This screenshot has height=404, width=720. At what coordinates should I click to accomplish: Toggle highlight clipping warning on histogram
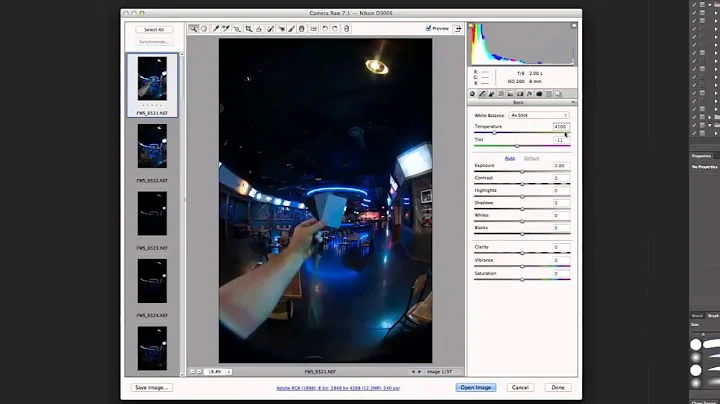(574, 26)
